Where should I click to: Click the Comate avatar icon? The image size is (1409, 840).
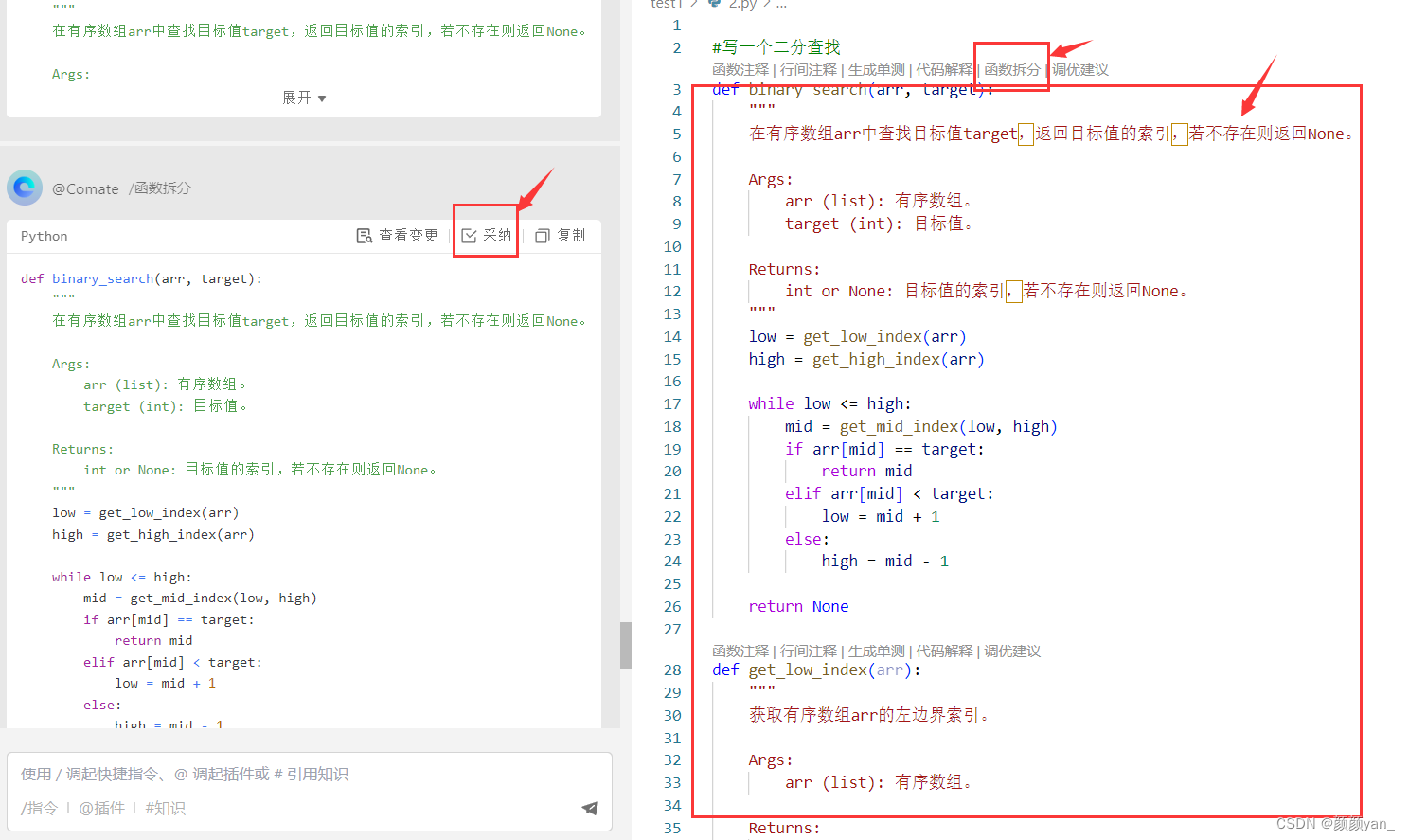(x=25, y=188)
